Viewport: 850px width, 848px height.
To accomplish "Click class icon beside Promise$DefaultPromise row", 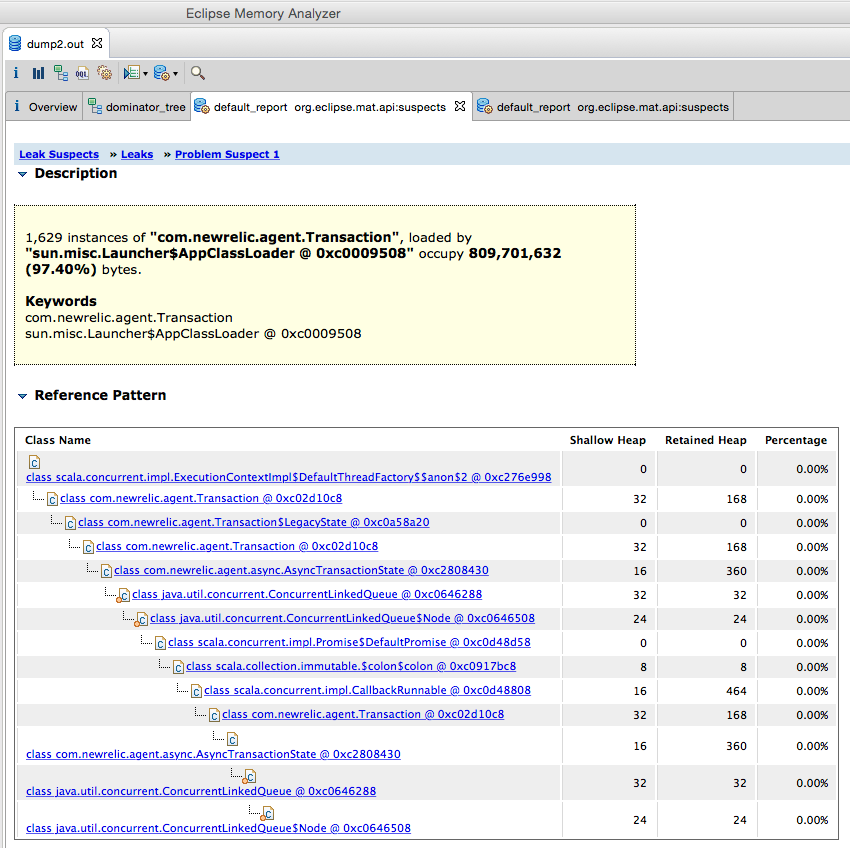I will coord(160,643).
